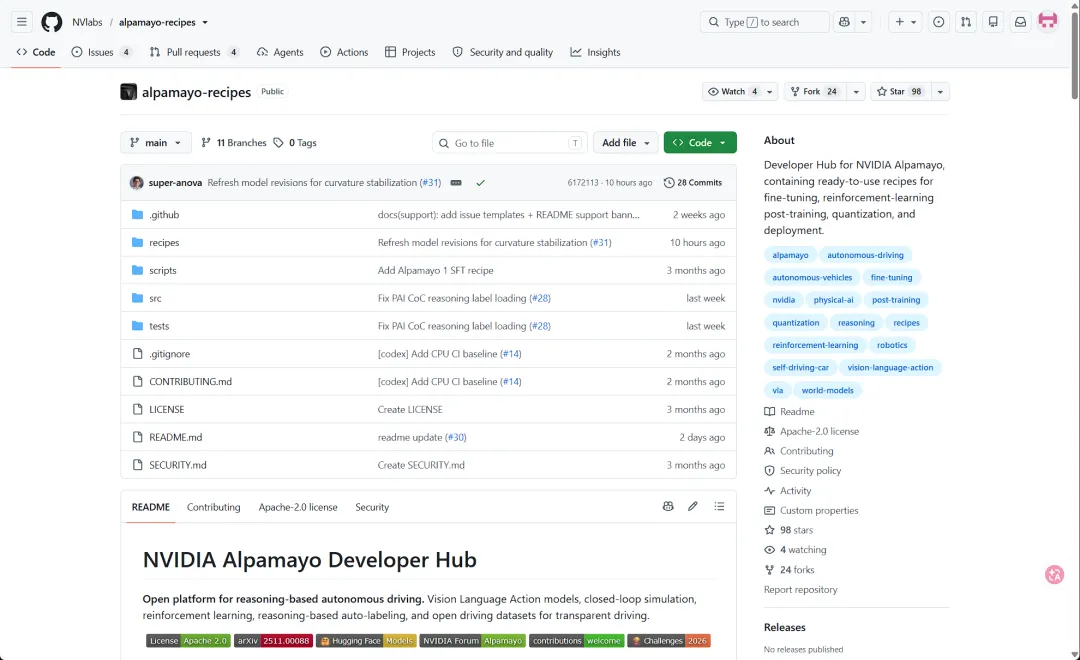This screenshot has height=660, width=1080.
Task: Expand commit message ellipsis for latest commit
Action: pos(456,183)
